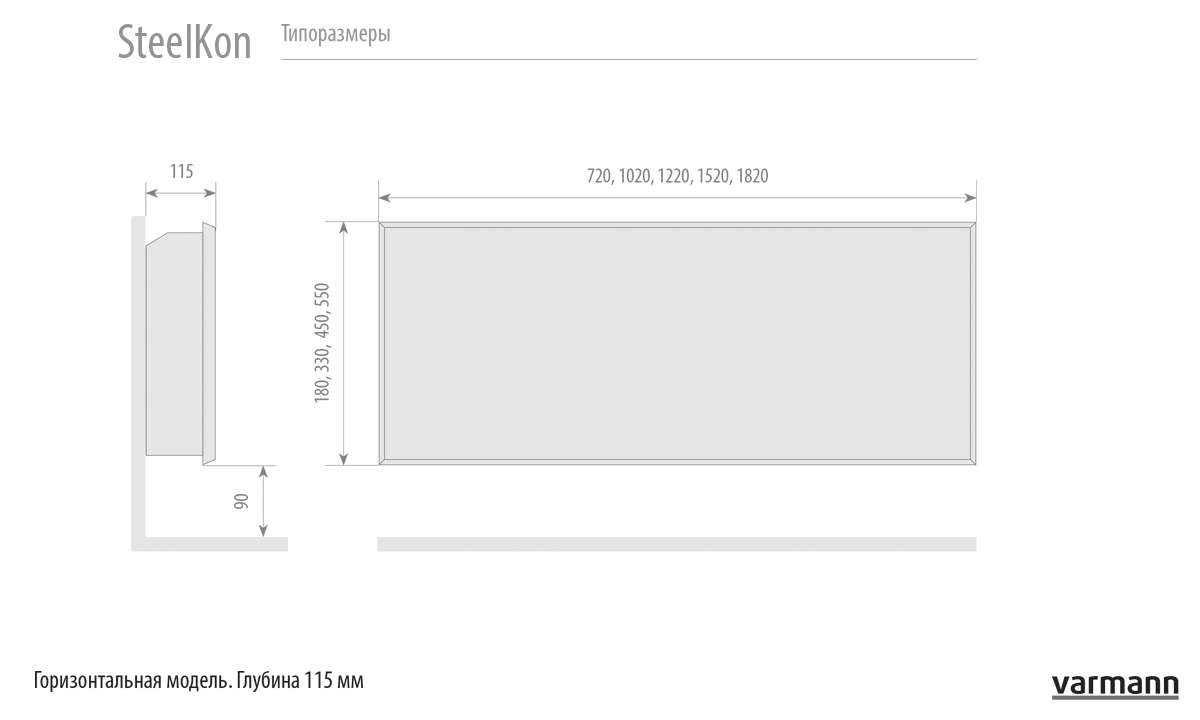Screen dimensions: 1200x720
Task: Click the horizontal width dimension arrow line
Action: [677, 196]
